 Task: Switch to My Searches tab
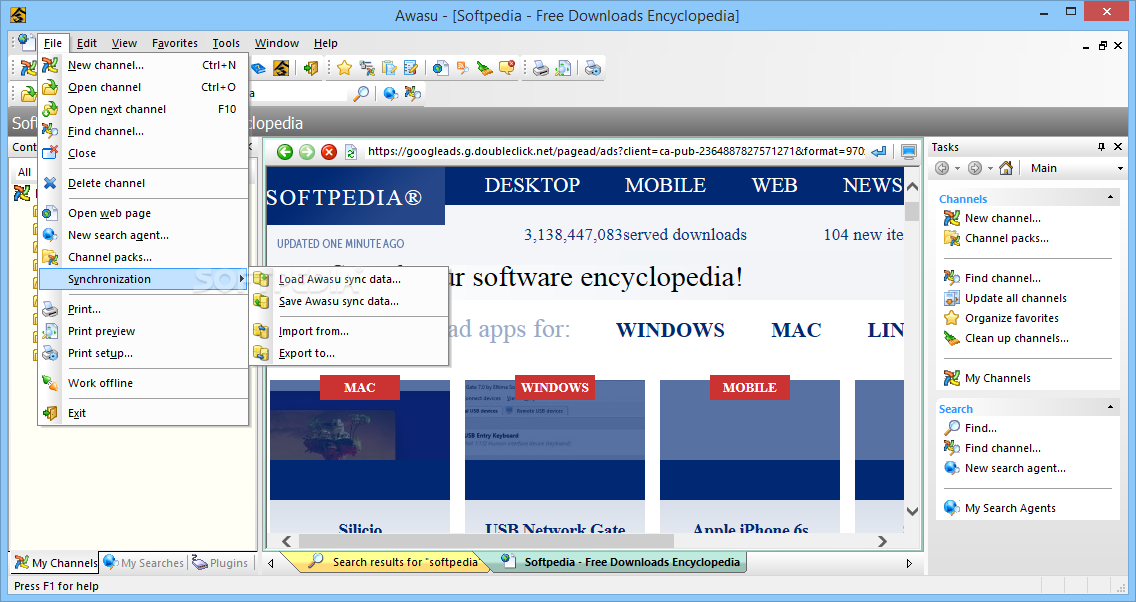click(143, 563)
